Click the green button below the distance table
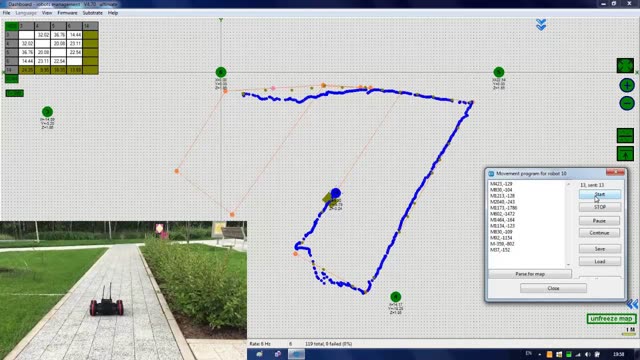This screenshot has width=640, height=360. [11, 79]
